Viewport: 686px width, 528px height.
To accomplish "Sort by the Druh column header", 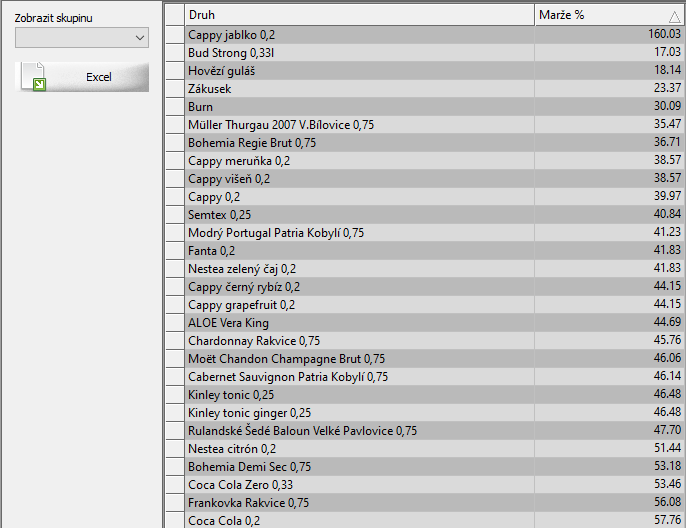I will [359, 15].
